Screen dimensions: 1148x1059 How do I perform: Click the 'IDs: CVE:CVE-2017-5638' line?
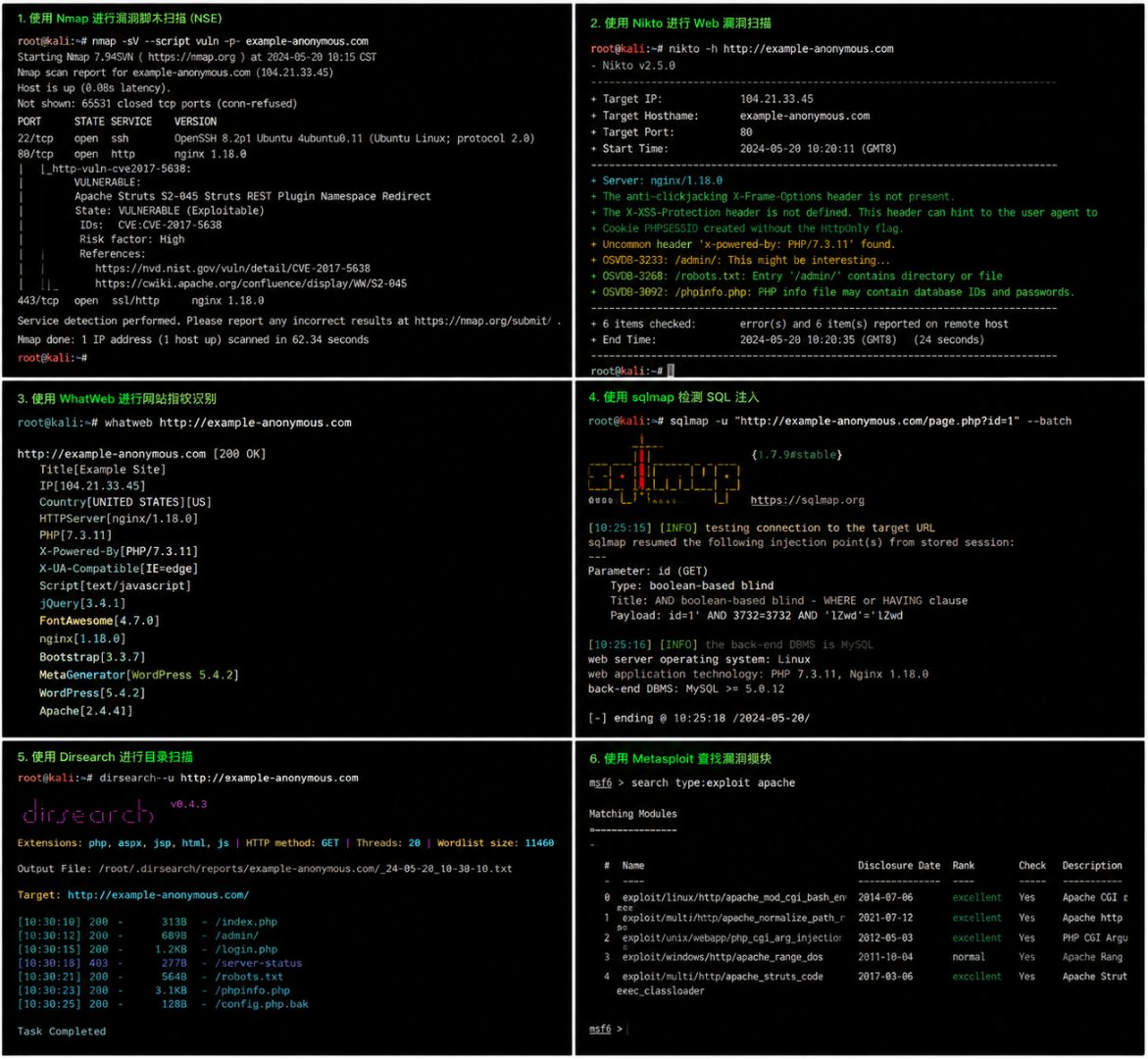(x=151, y=225)
